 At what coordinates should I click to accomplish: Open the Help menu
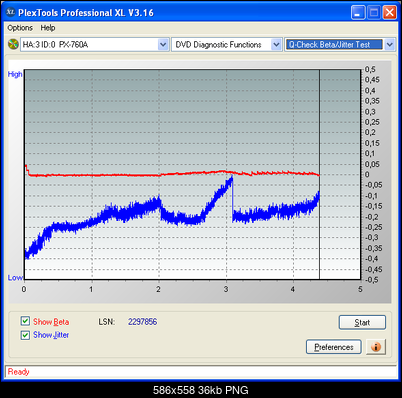point(48,28)
